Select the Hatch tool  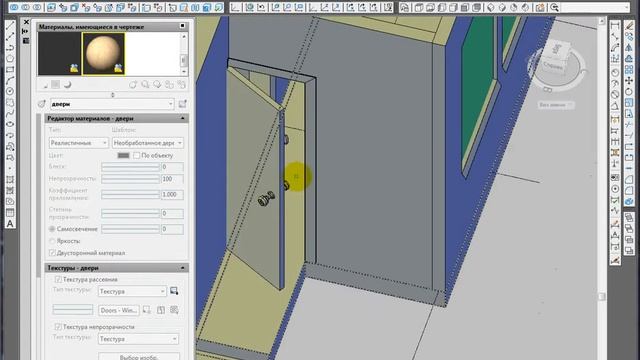(x=10, y=180)
